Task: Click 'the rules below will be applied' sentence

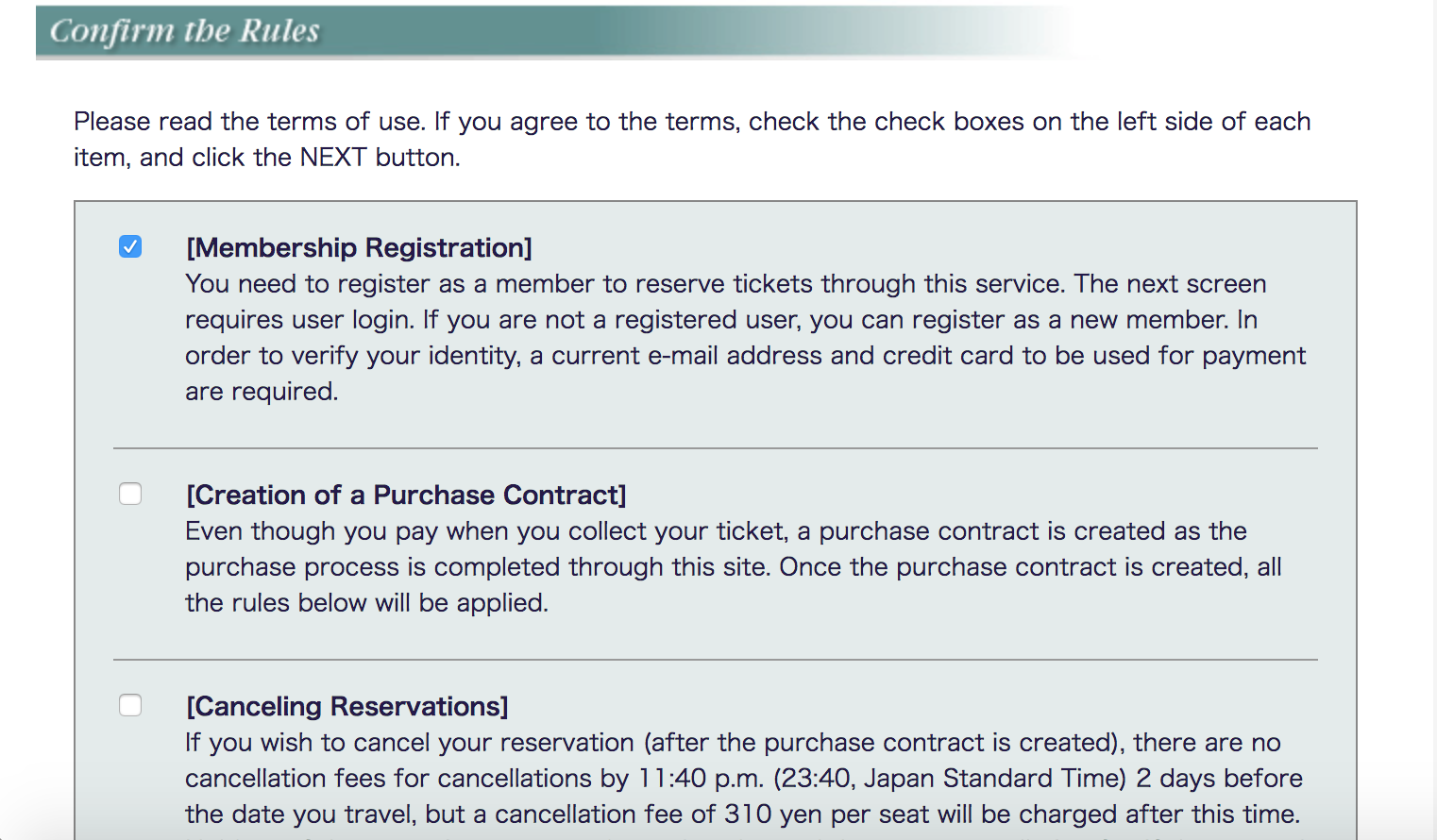Action: (x=366, y=603)
